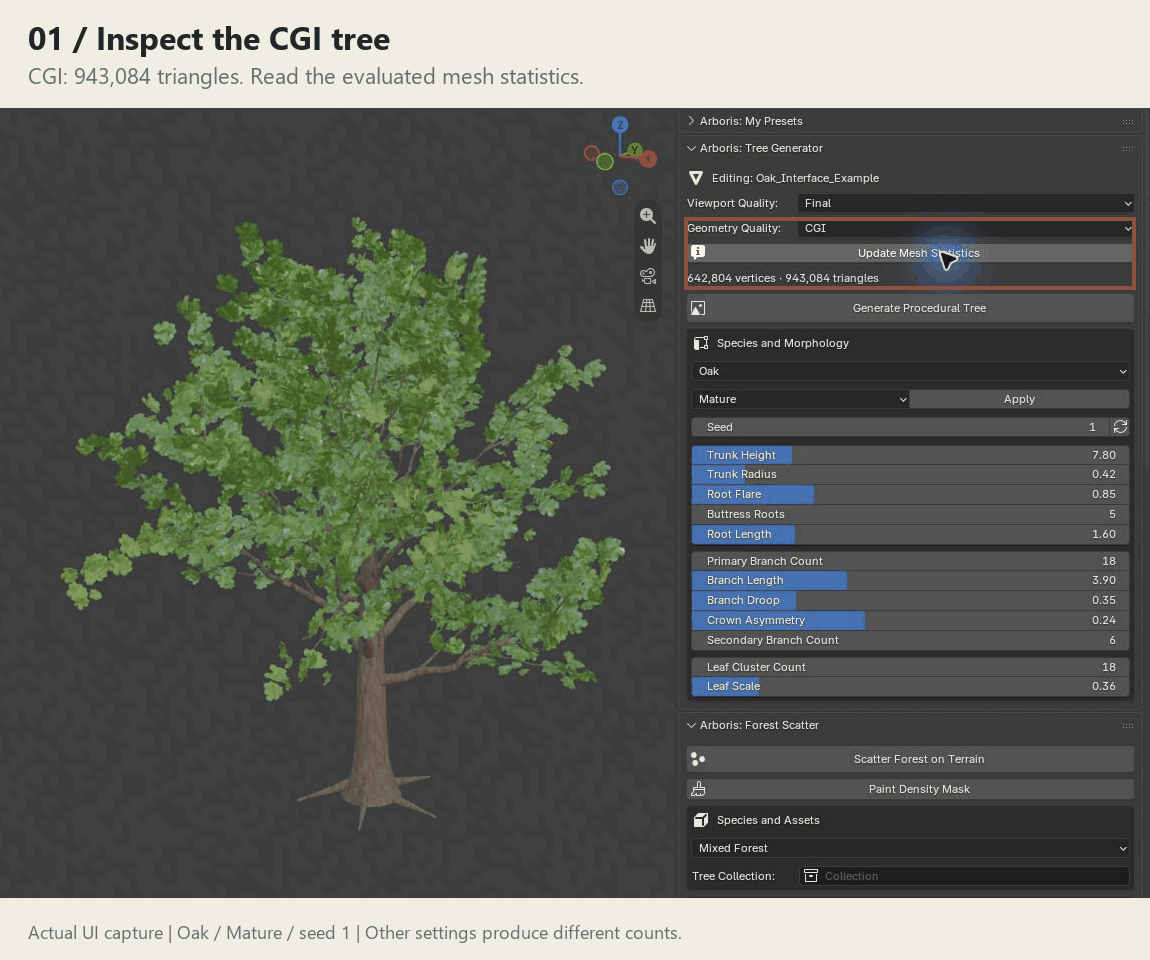
Task: Click the Generate Procedural Tree icon
Action: 698,308
